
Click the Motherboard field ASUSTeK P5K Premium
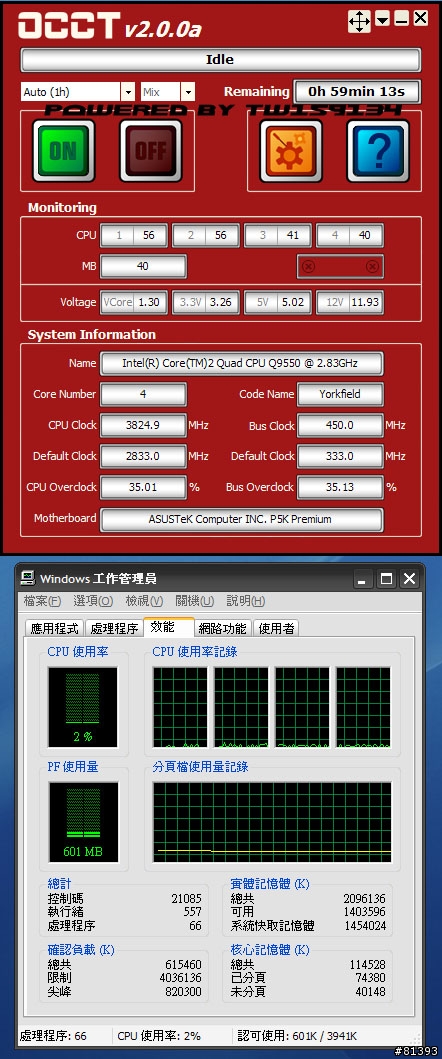(x=242, y=519)
